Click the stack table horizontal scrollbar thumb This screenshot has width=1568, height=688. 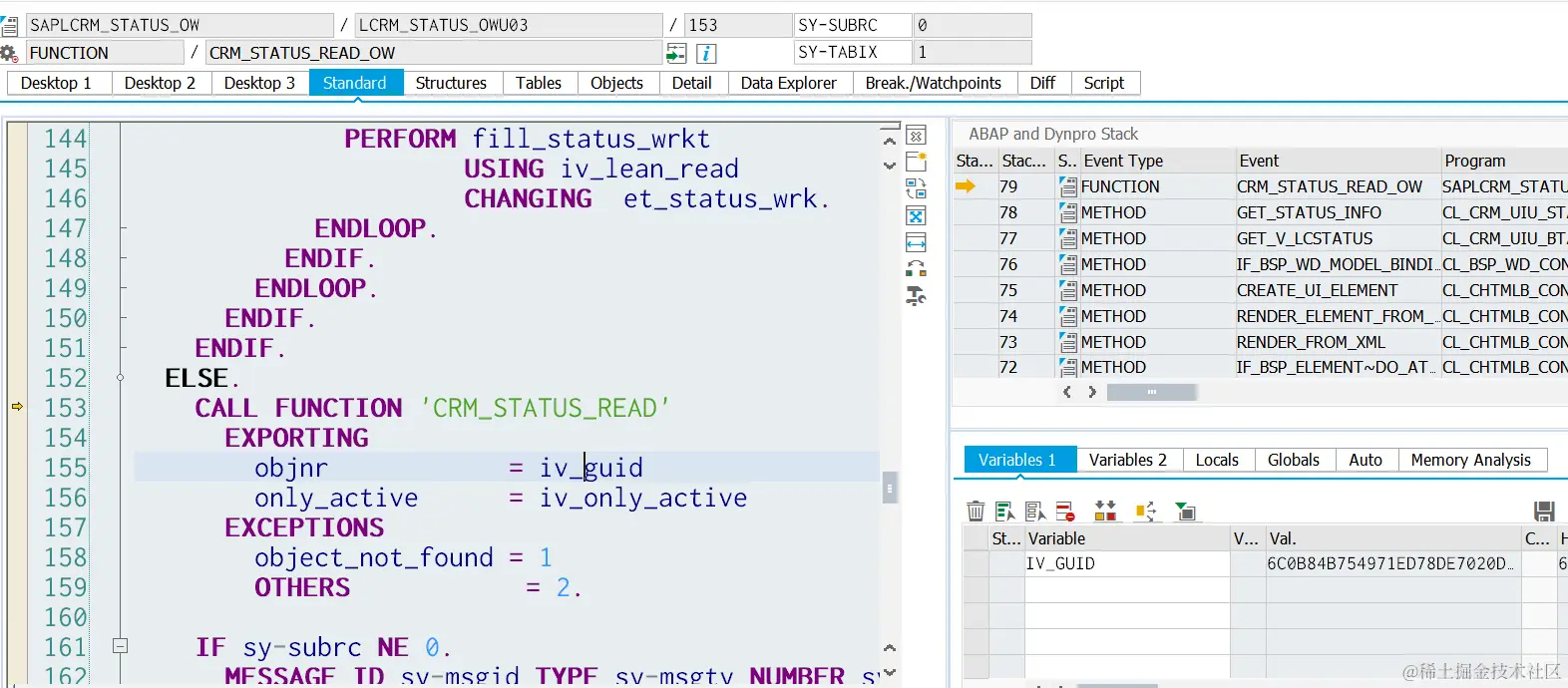[1152, 392]
